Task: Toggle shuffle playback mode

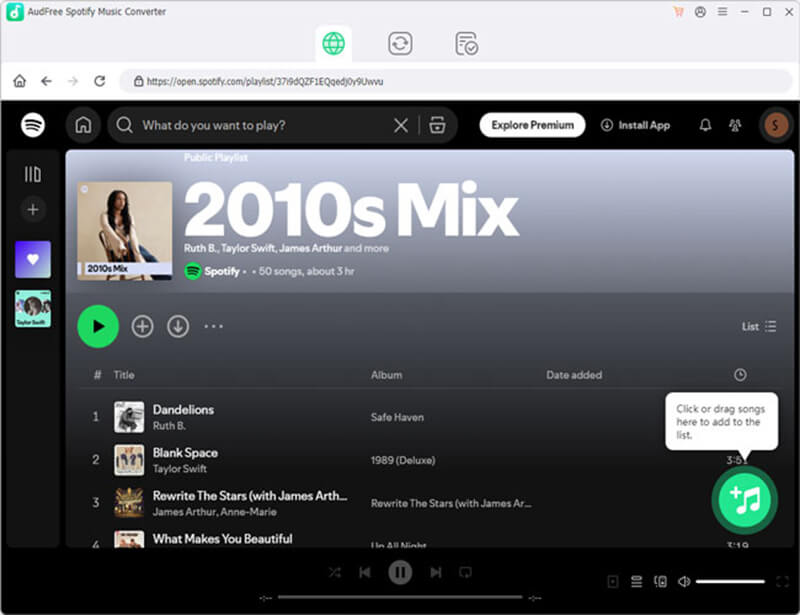Action: [335, 572]
